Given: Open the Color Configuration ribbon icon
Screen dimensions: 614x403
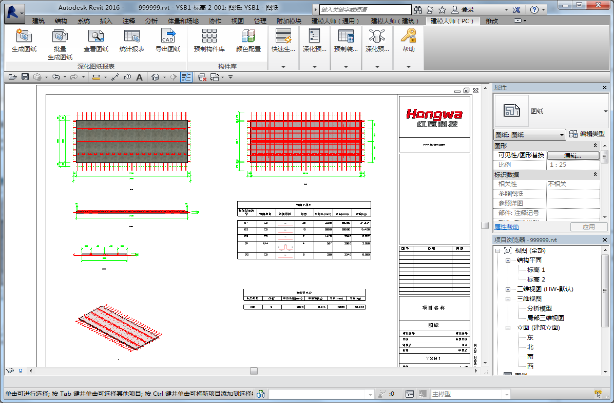Looking at the screenshot, I should click(x=248, y=36).
